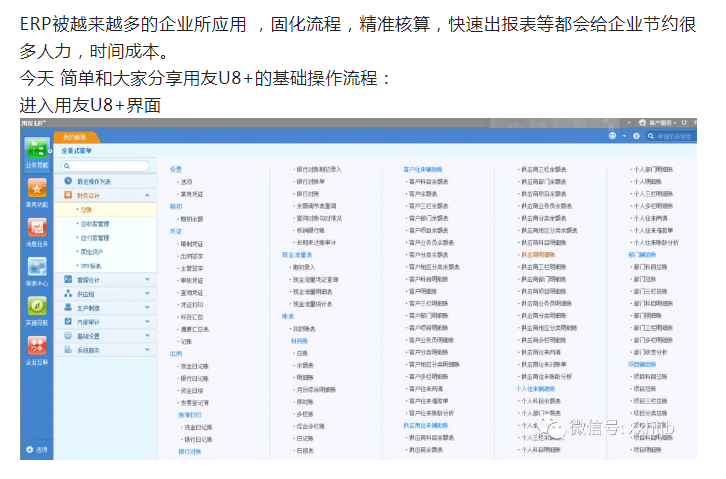Expand the 生产制造 section chevron
The image size is (726, 479).
click(147, 307)
